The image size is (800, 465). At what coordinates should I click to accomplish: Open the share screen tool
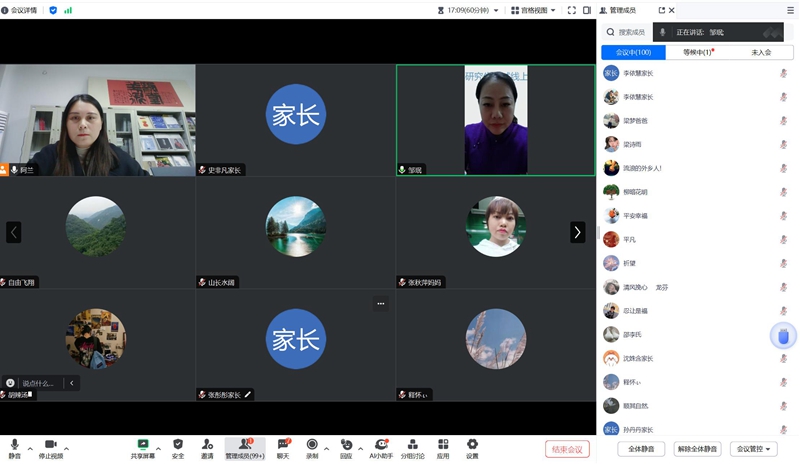143,444
